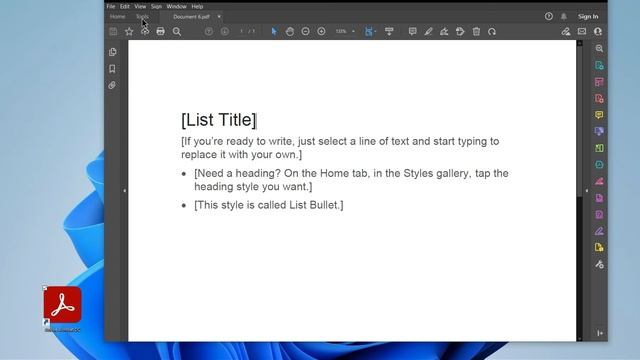Open the Sign menu
The width and height of the screenshot is (640, 360).
click(156, 7)
